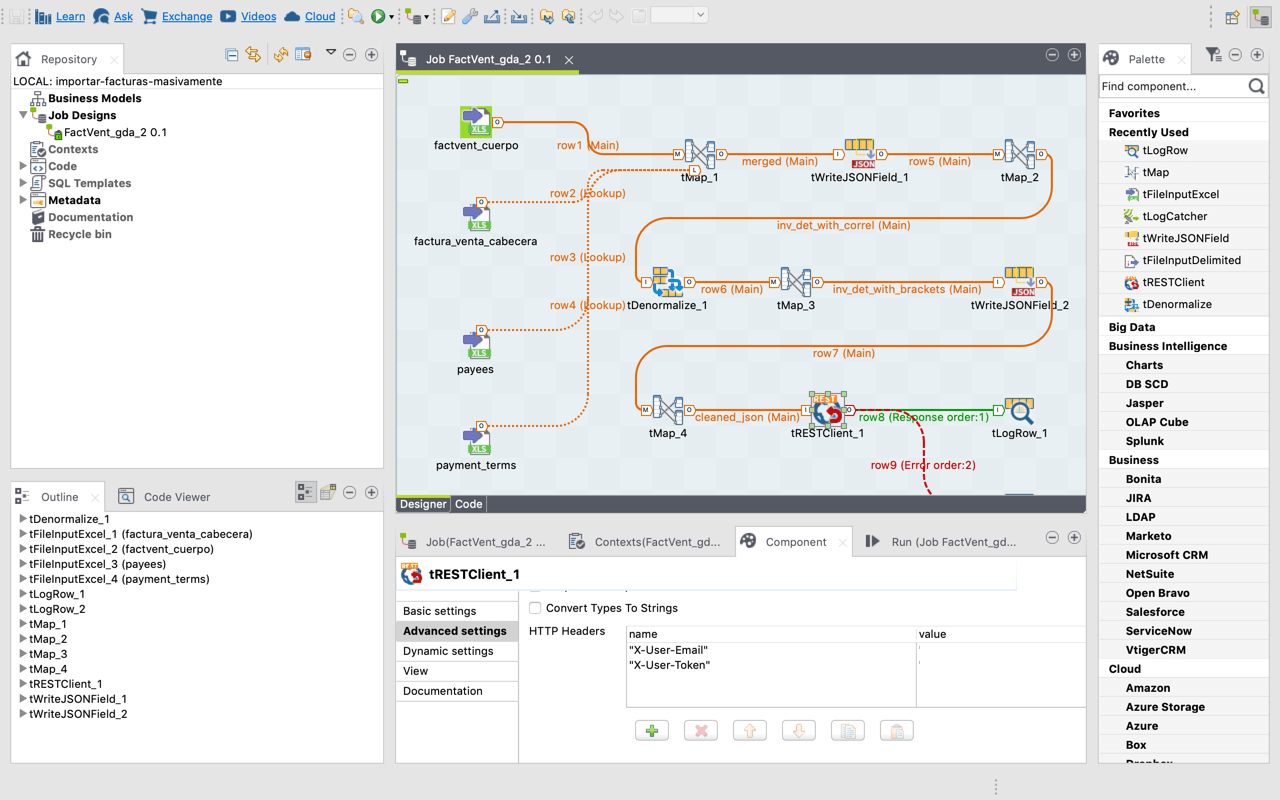The width and height of the screenshot is (1280, 800).
Task: Expand tMap_1 in the Outline
Action: (x=23, y=624)
